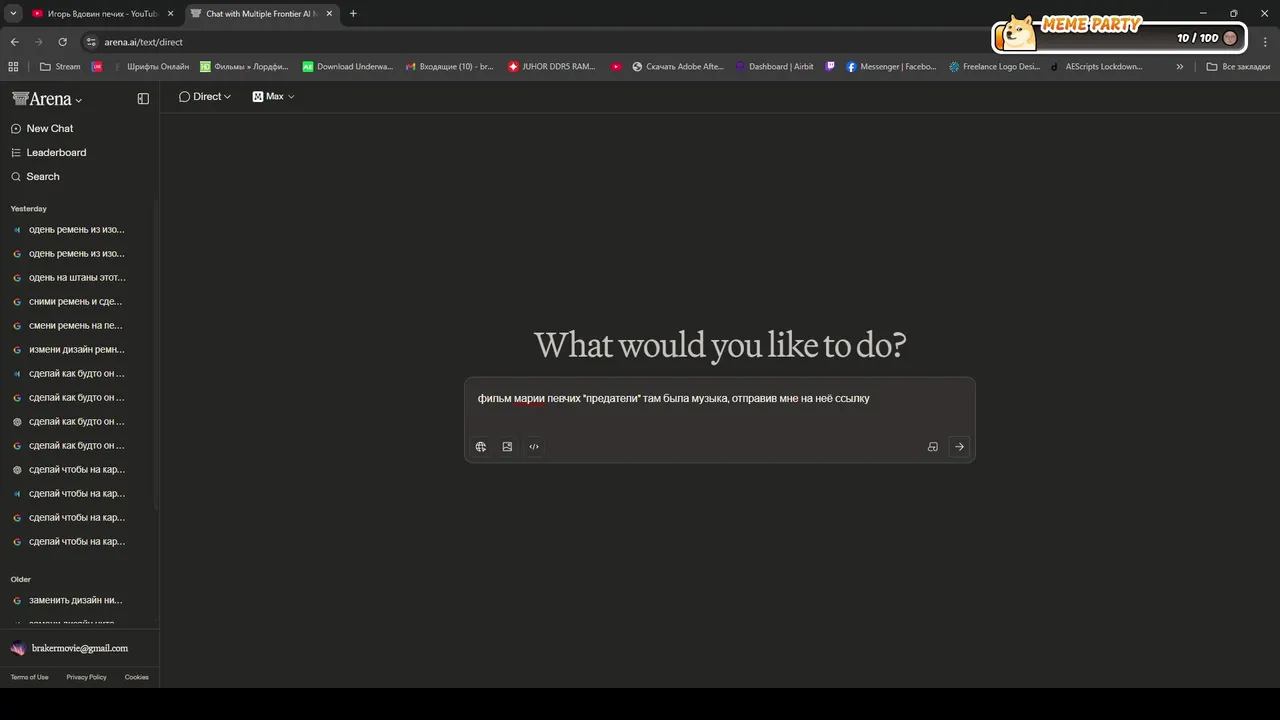Image resolution: width=1280 pixels, height=720 pixels.
Task: Reload the current page
Action: tap(62, 42)
